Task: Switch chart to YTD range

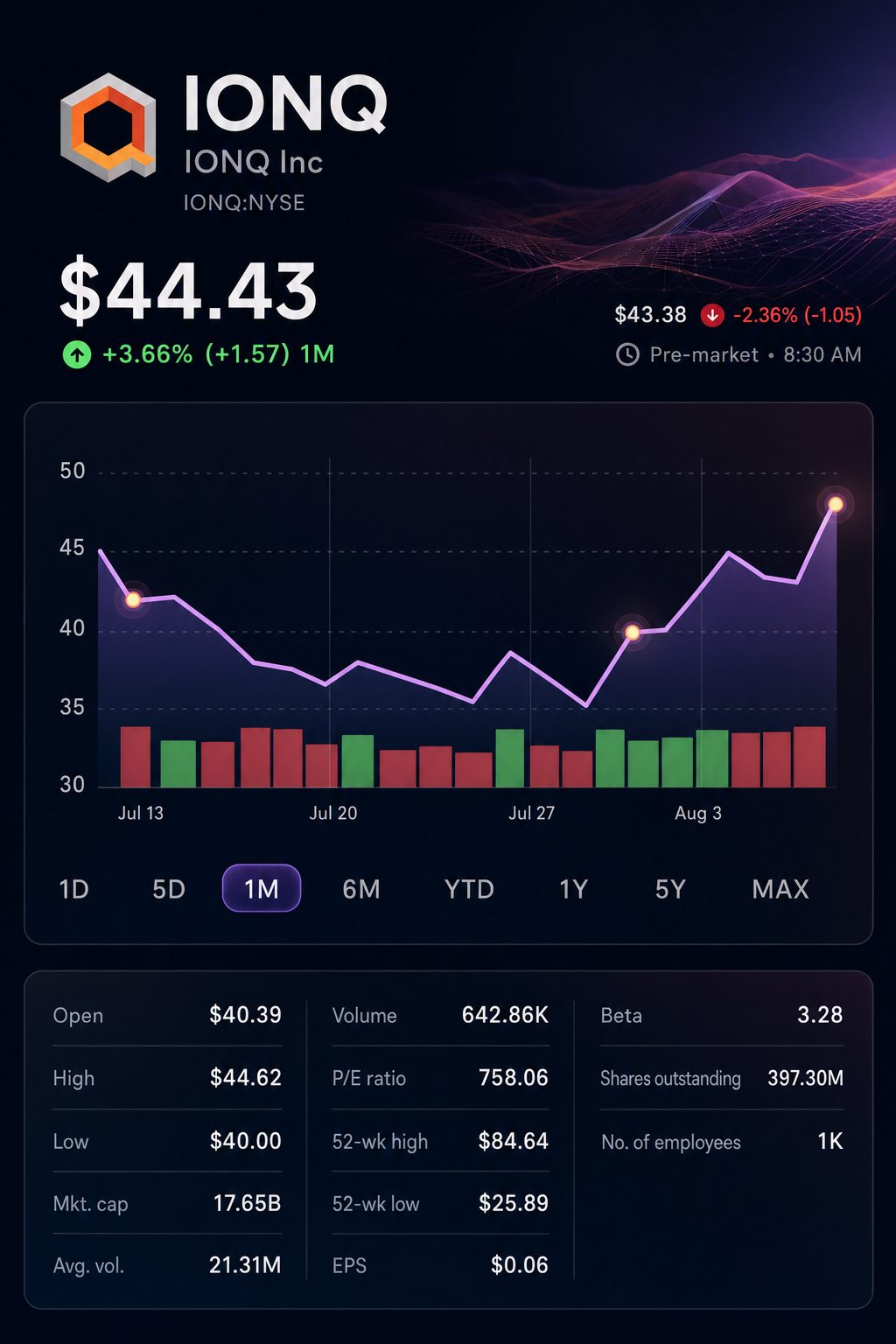Action: click(469, 889)
